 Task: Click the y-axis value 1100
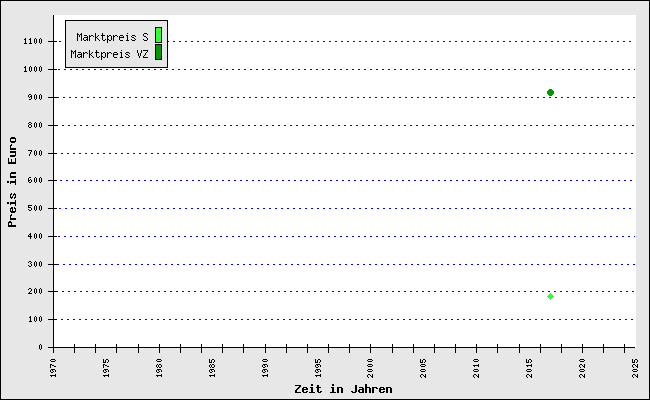33,41
